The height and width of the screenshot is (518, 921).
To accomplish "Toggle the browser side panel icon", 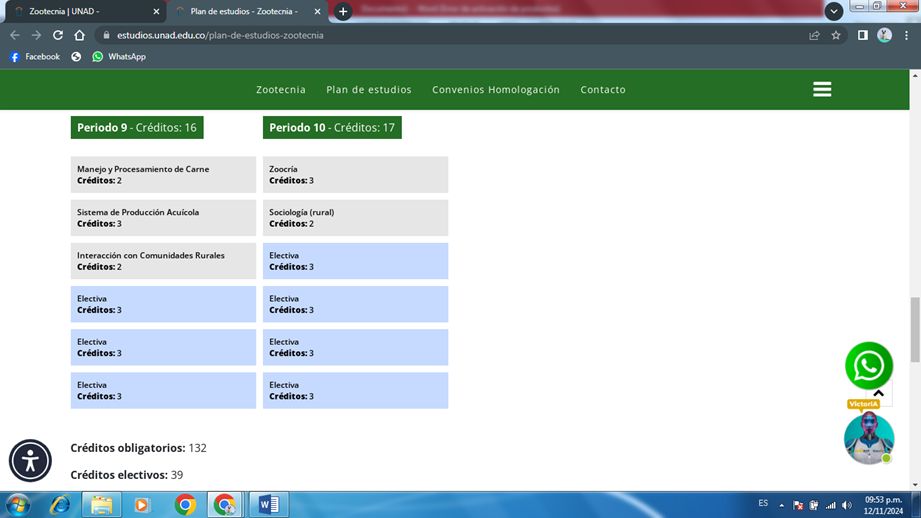I will tap(862, 35).
